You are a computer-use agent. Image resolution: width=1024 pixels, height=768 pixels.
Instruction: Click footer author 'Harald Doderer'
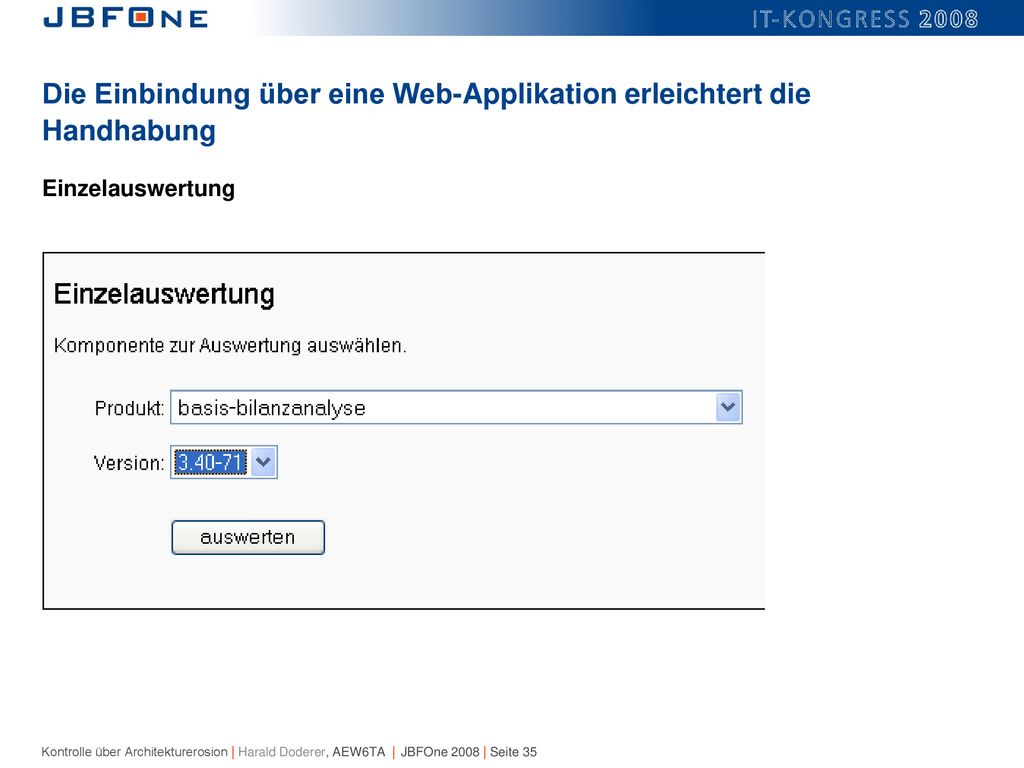pos(281,752)
